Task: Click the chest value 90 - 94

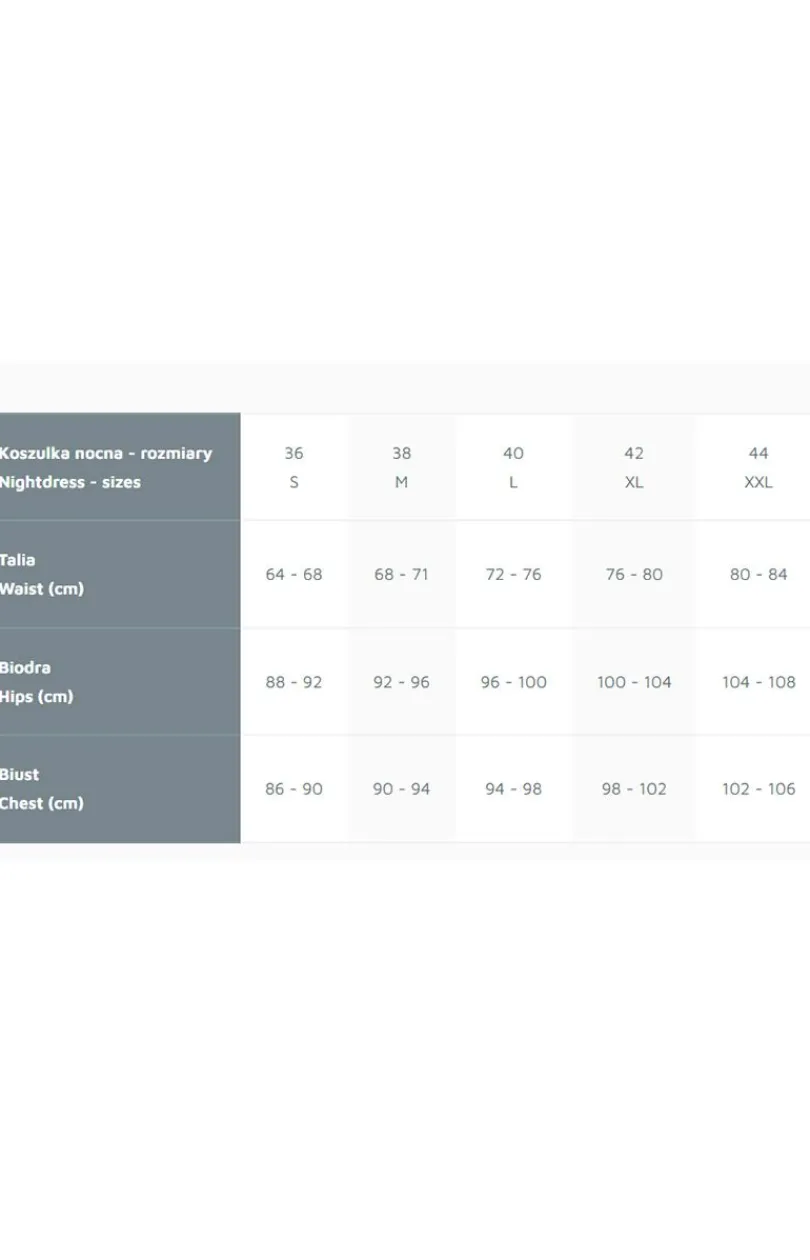Action: [x=401, y=789]
